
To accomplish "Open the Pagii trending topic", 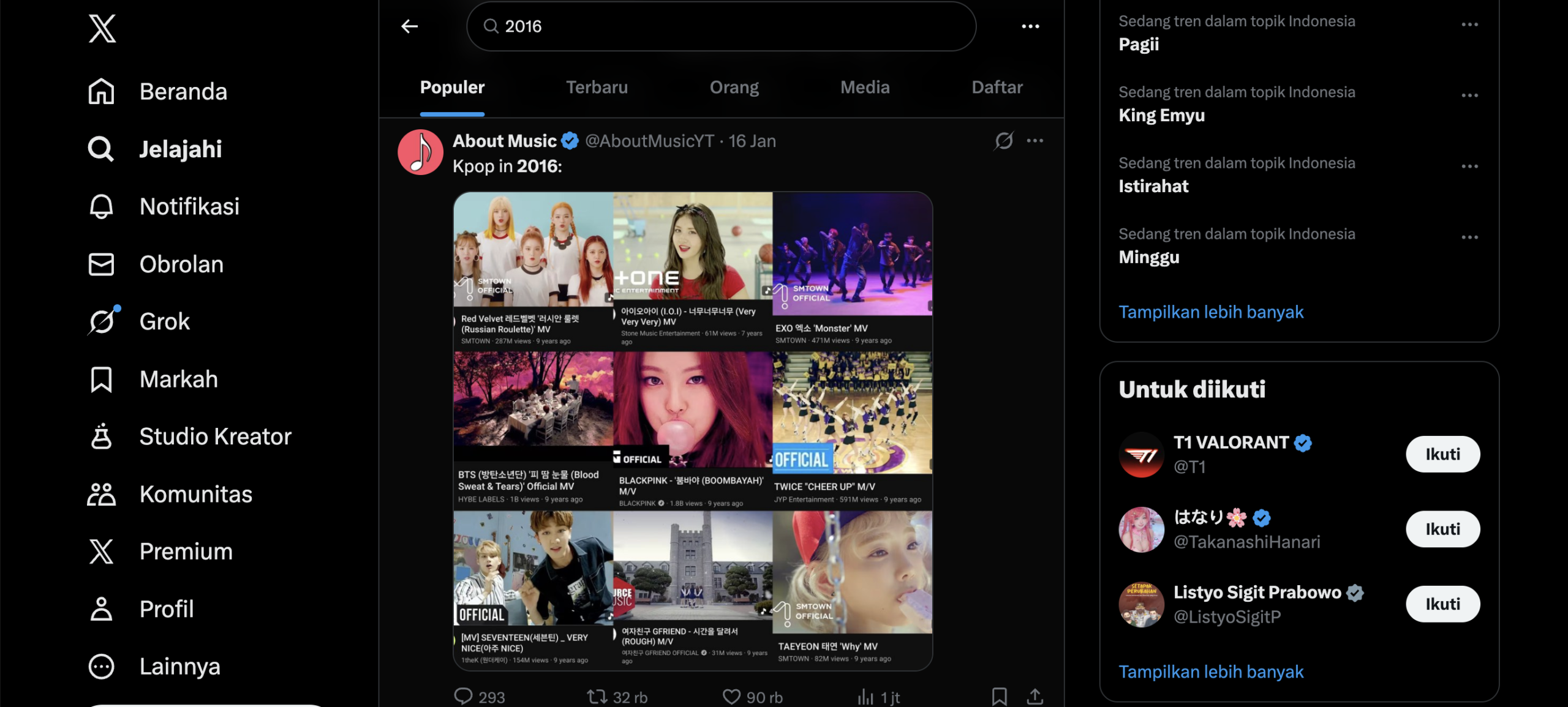I will (x=1139, y=45).
